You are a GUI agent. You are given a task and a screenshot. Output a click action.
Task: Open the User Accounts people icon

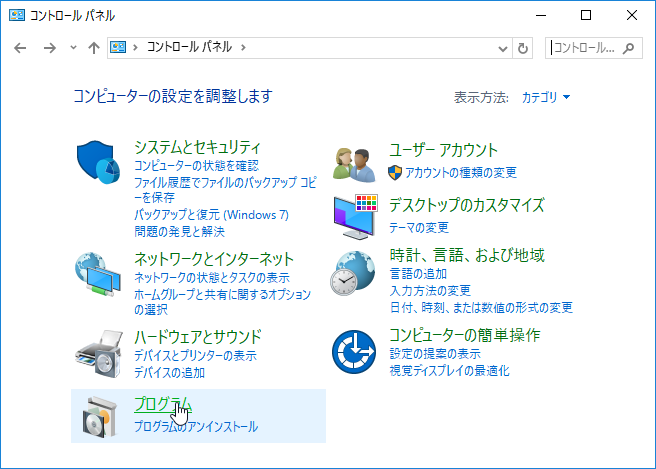[355, 165]
